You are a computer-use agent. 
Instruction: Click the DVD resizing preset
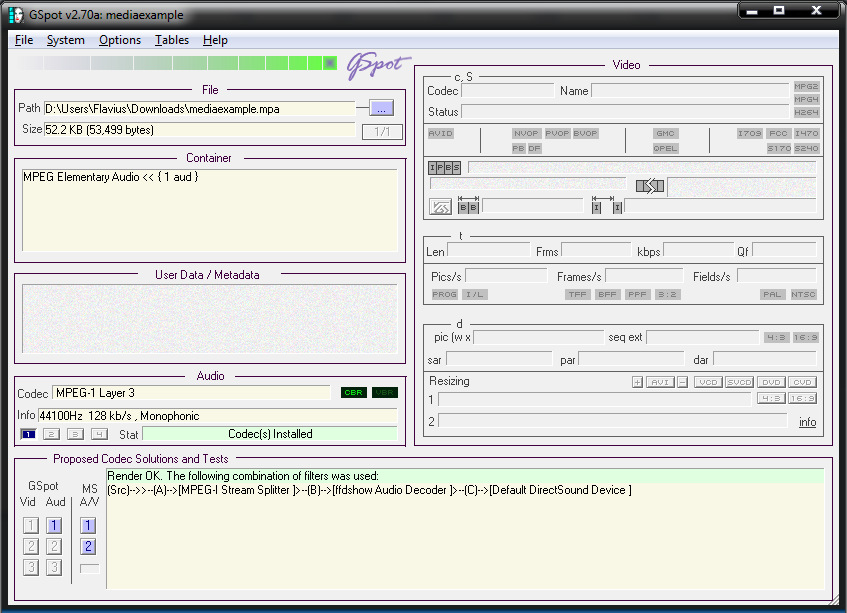(771, 382)
